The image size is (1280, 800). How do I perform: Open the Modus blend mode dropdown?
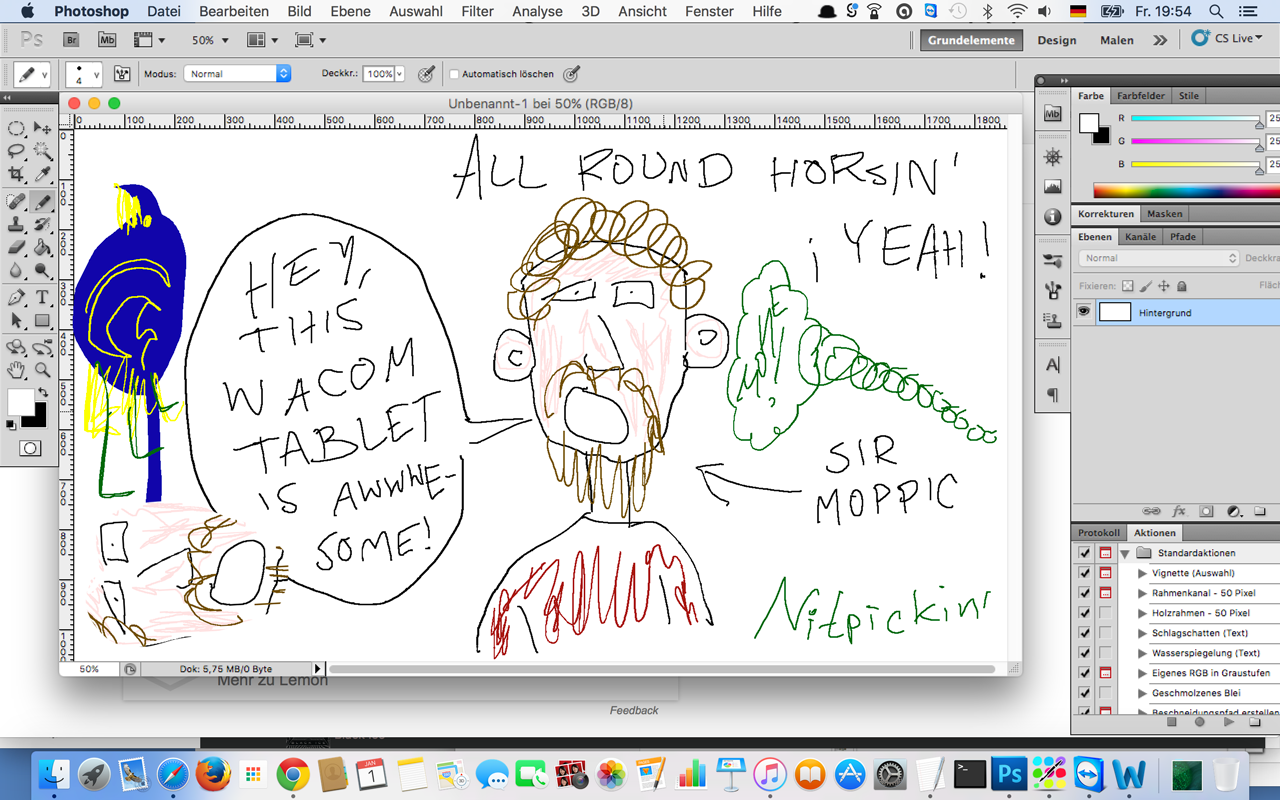click(237, 74)
